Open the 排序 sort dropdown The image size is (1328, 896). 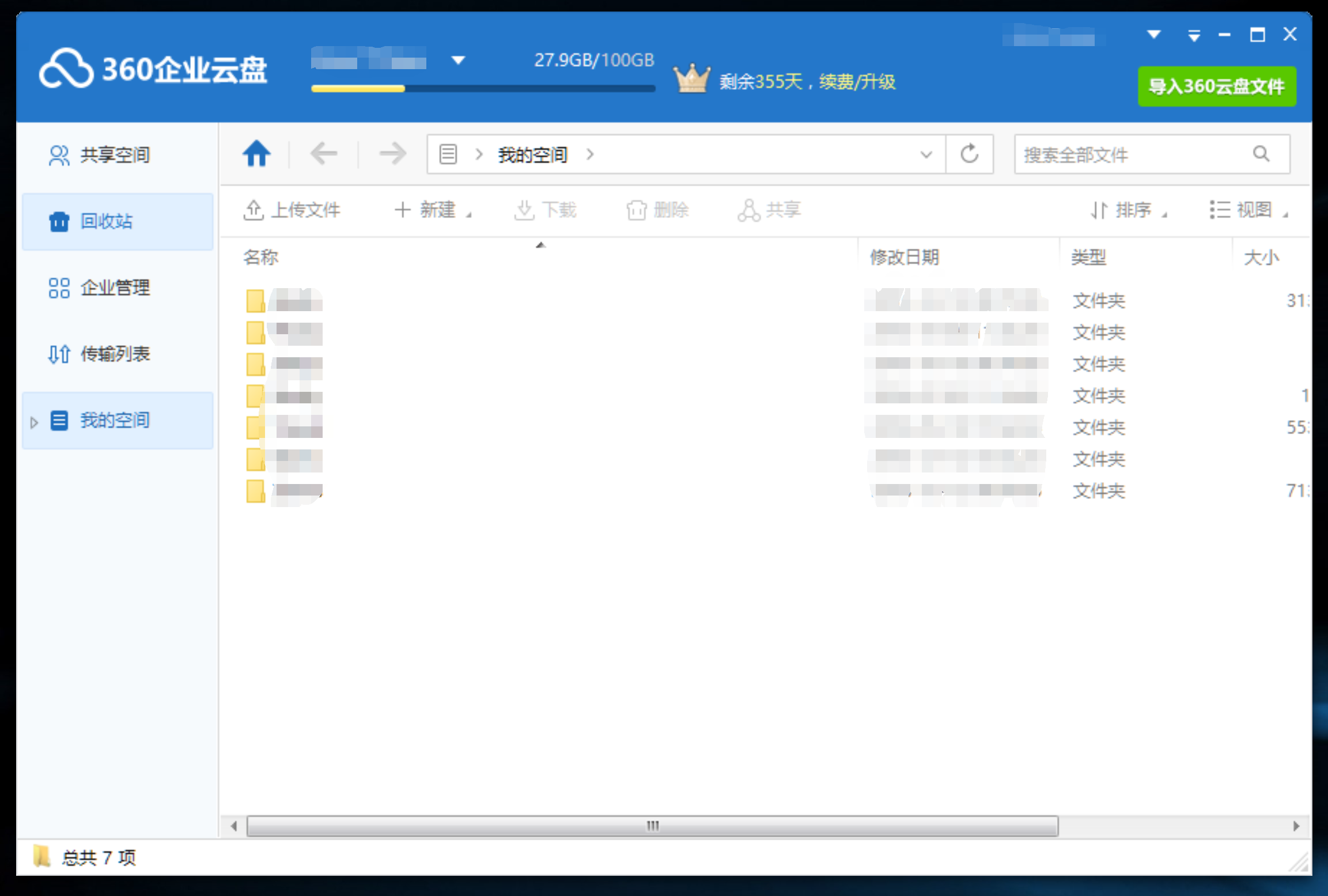coord(1129,210)
